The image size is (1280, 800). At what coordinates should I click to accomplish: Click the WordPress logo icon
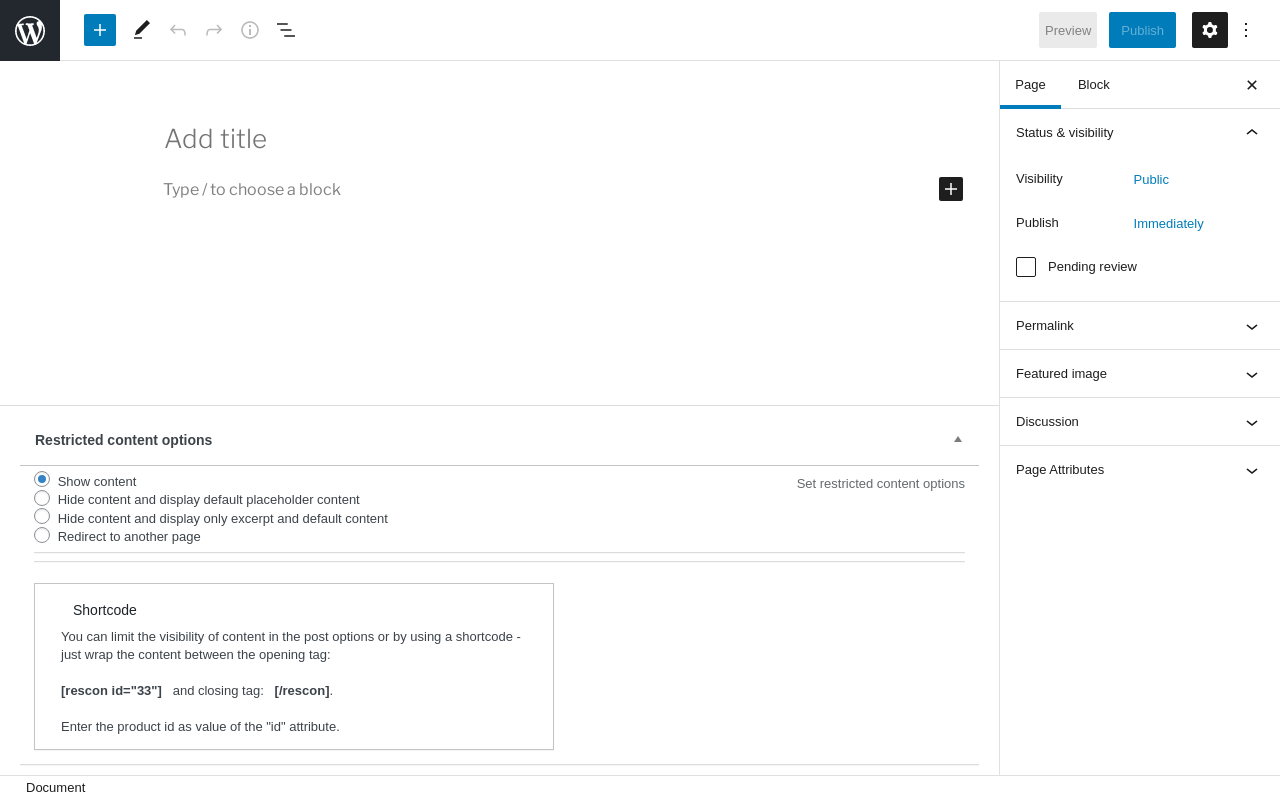[30, 30]
